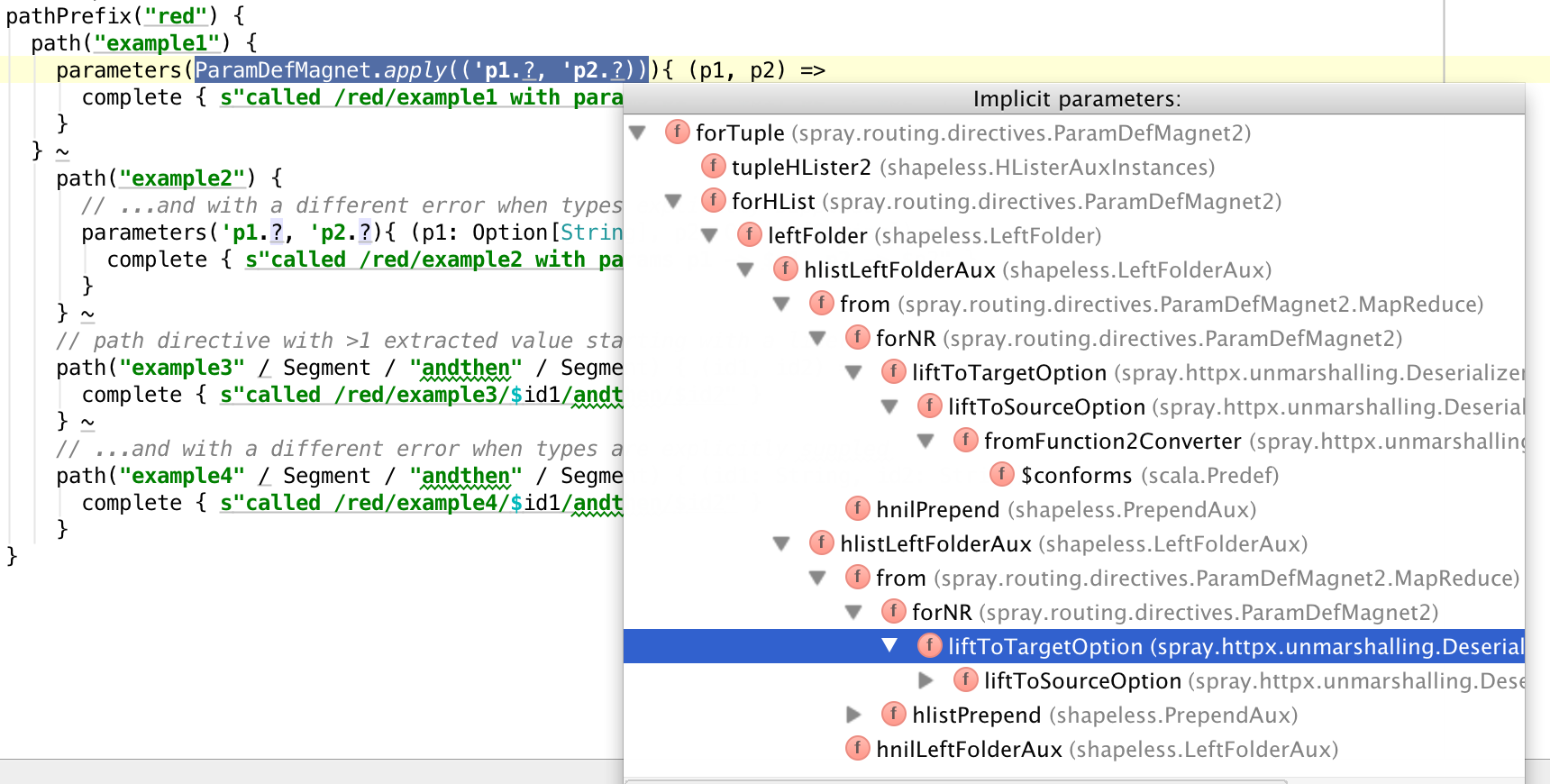Click the tupleHLister2 function icon

714,166
